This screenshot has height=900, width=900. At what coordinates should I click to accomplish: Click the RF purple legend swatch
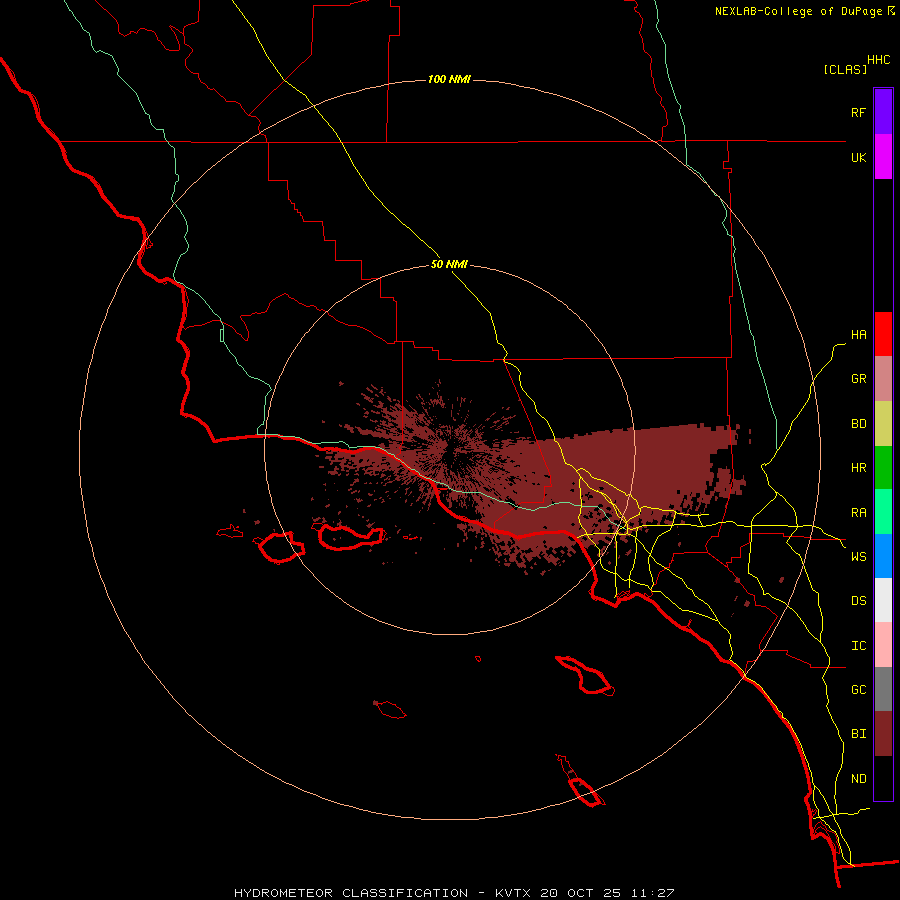point(883,112)
